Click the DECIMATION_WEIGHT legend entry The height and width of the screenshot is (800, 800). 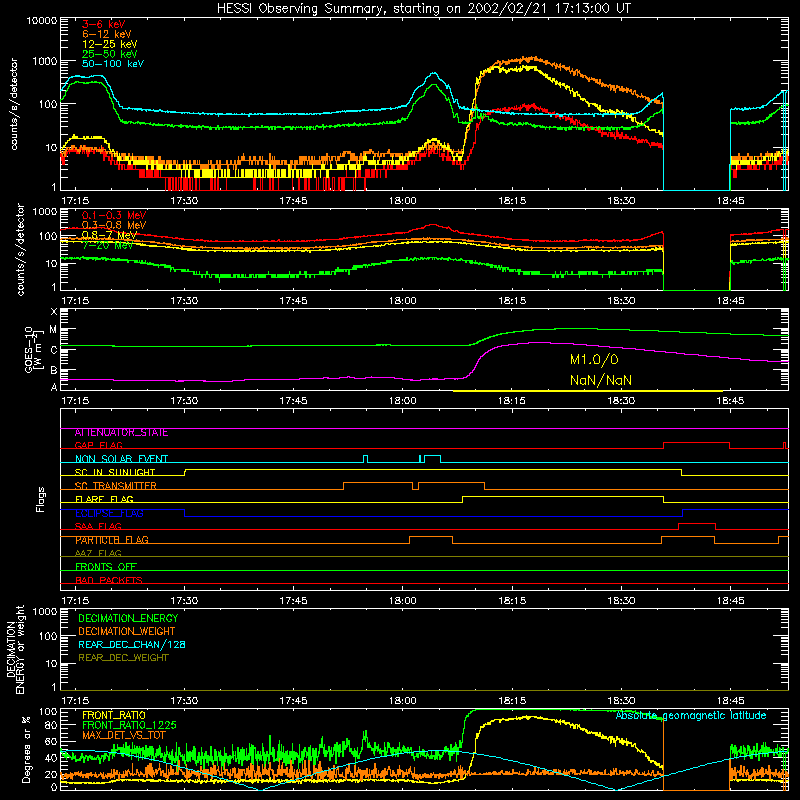pos(127,632)
